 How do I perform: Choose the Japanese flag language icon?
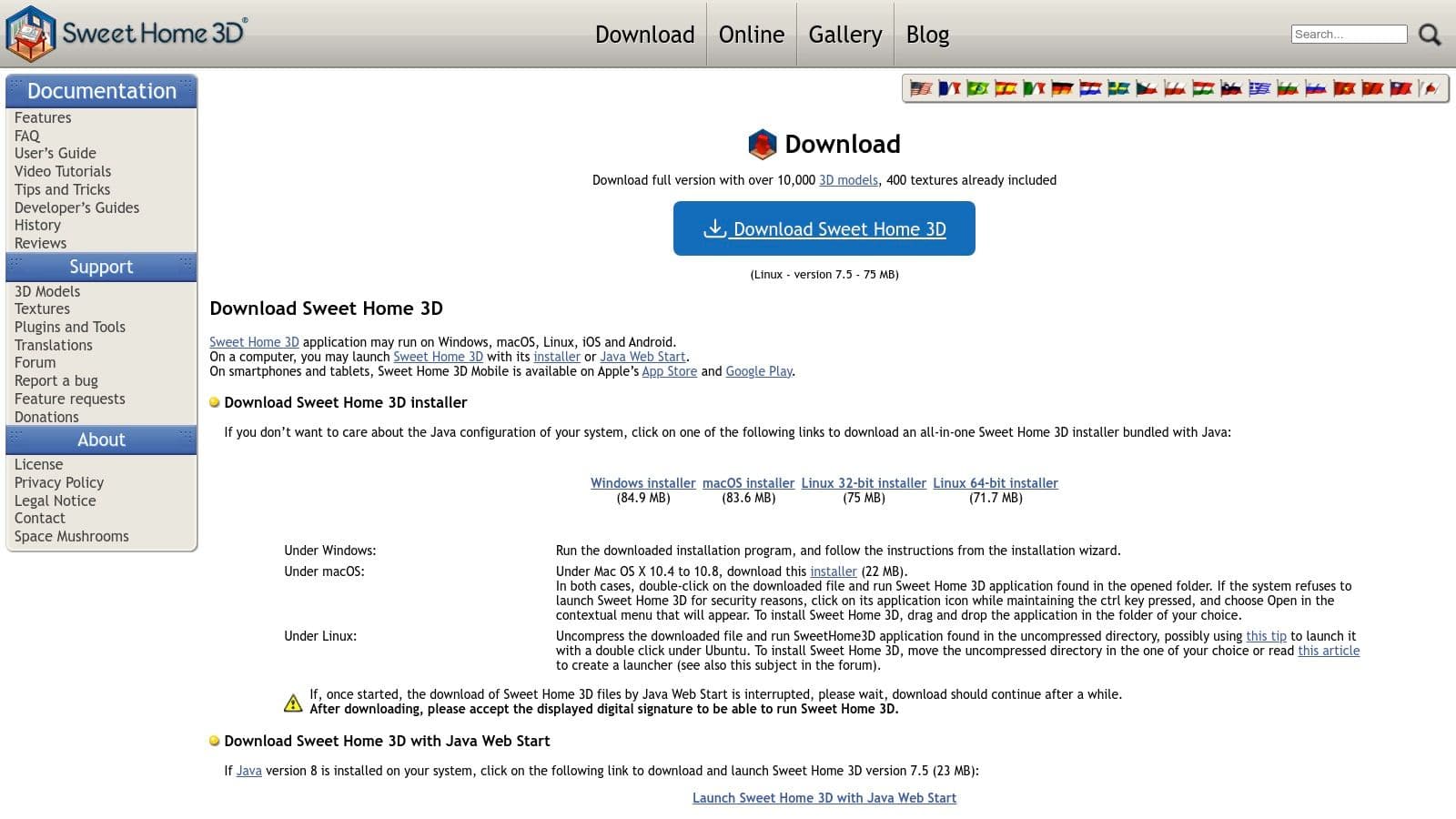(x=1429, y=88)
